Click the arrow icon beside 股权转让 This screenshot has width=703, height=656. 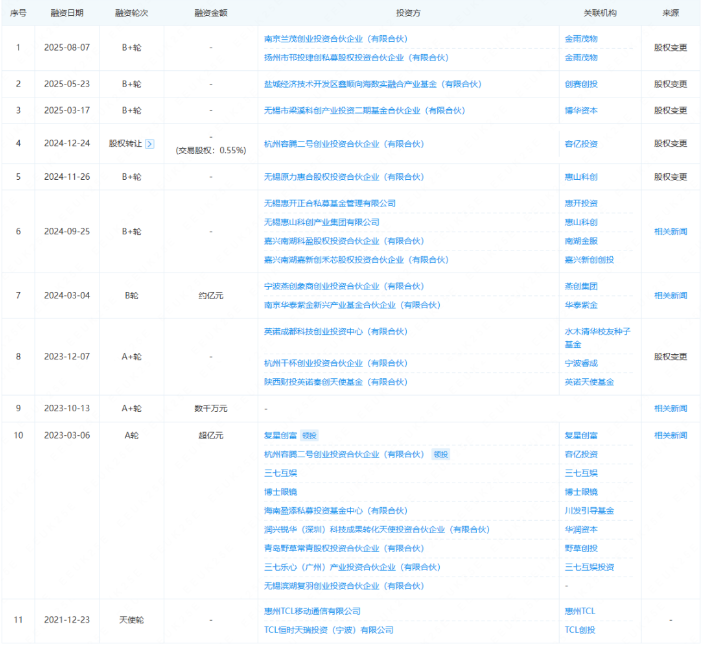click(x=150, y=144)
